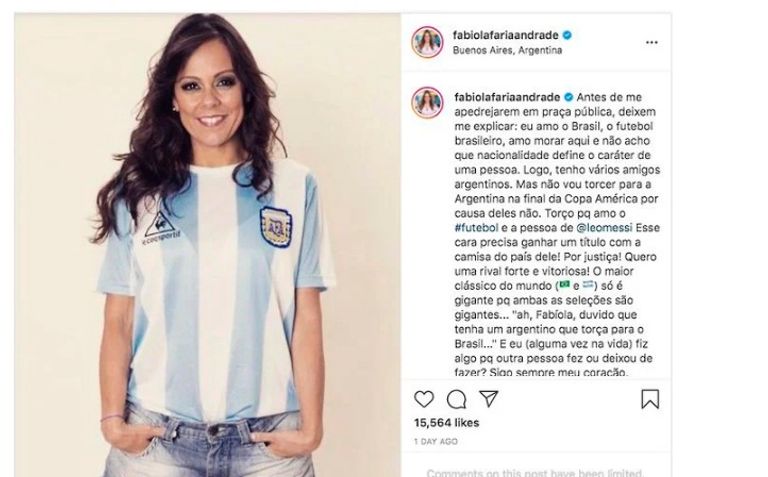The height and width of the screenshot is (477, 768).
Task: Click the comments limited notice text
Action: 534,473
